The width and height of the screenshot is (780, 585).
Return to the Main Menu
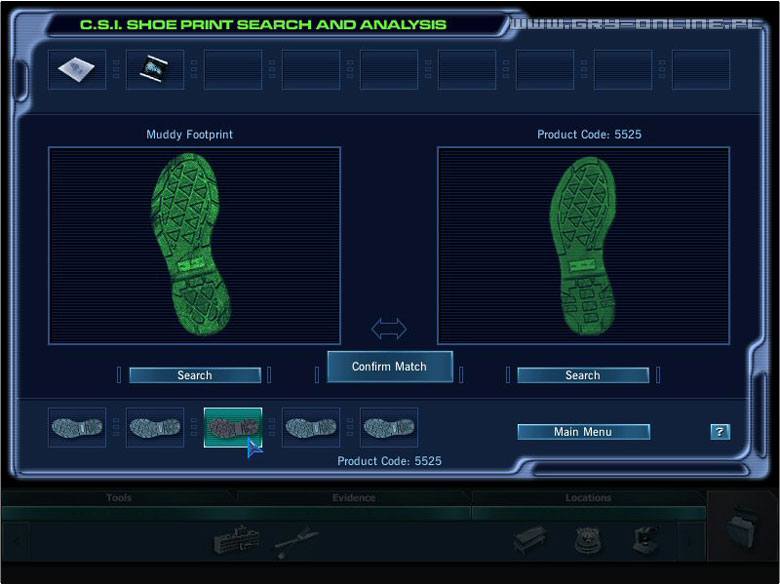tap(584, 432)
